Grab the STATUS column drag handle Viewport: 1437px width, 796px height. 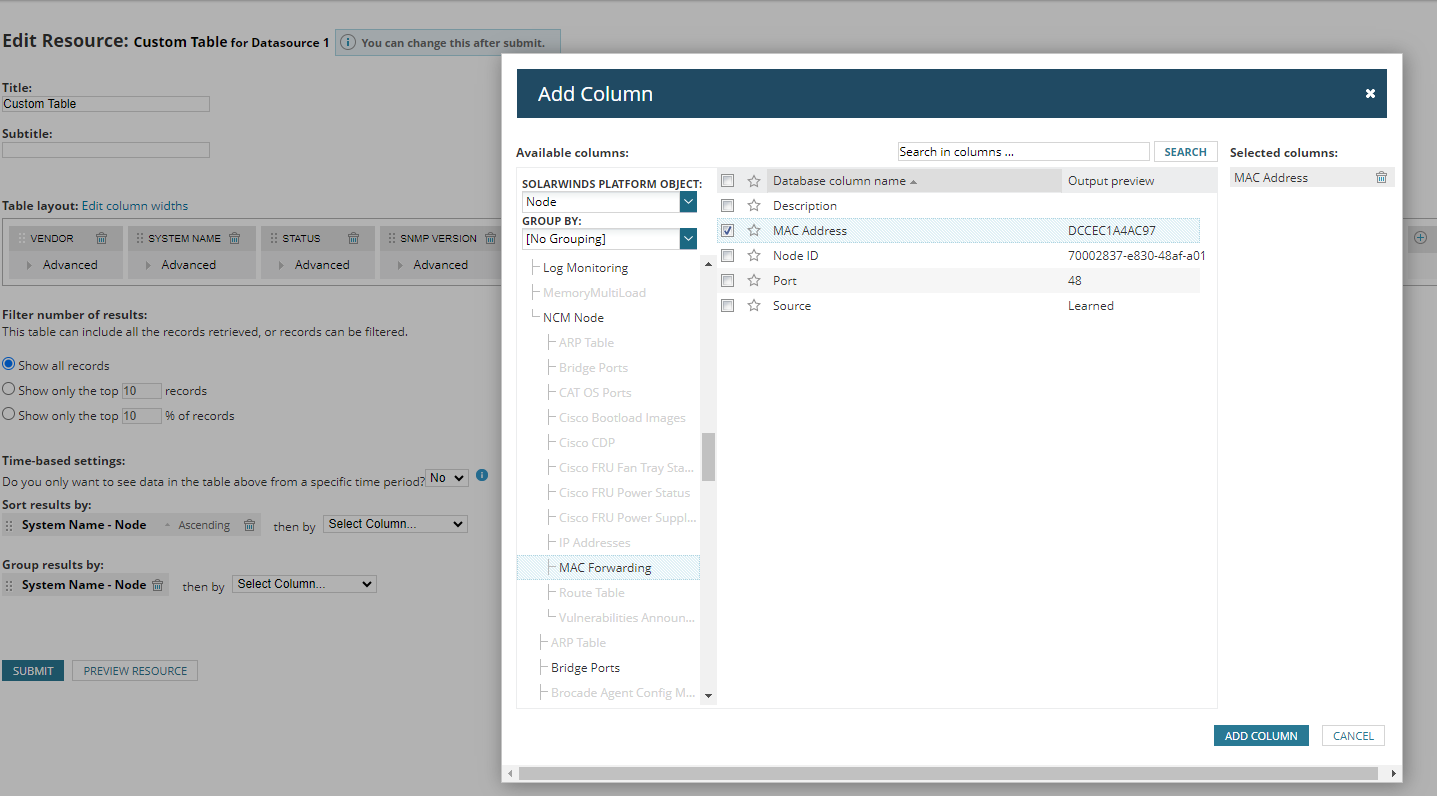point(273,239)
